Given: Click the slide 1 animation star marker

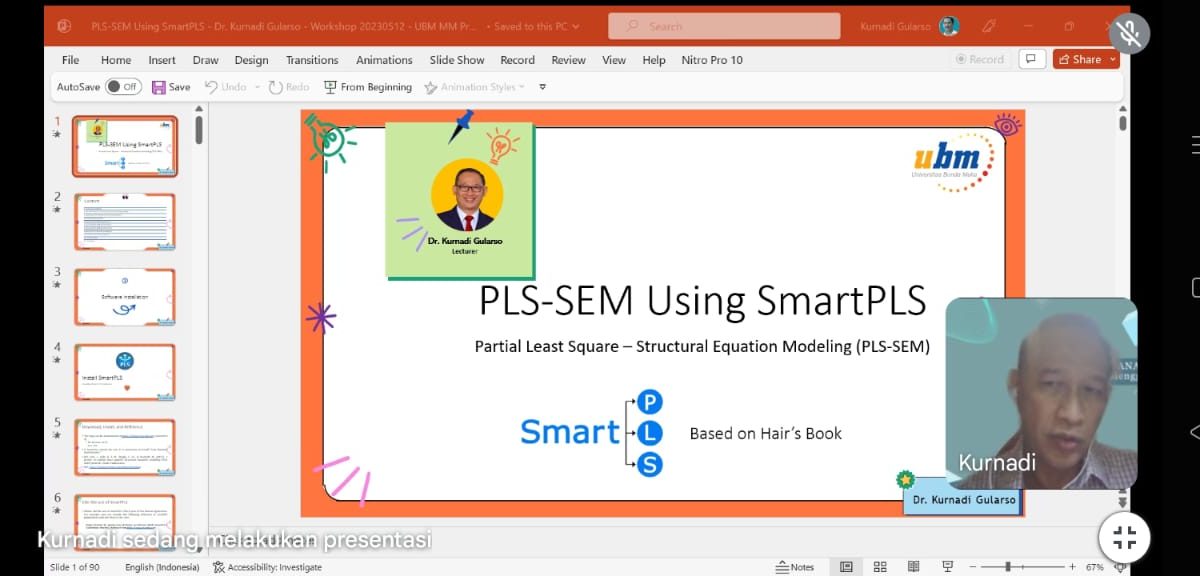Looking at the screenshot, I should [57, 134].
